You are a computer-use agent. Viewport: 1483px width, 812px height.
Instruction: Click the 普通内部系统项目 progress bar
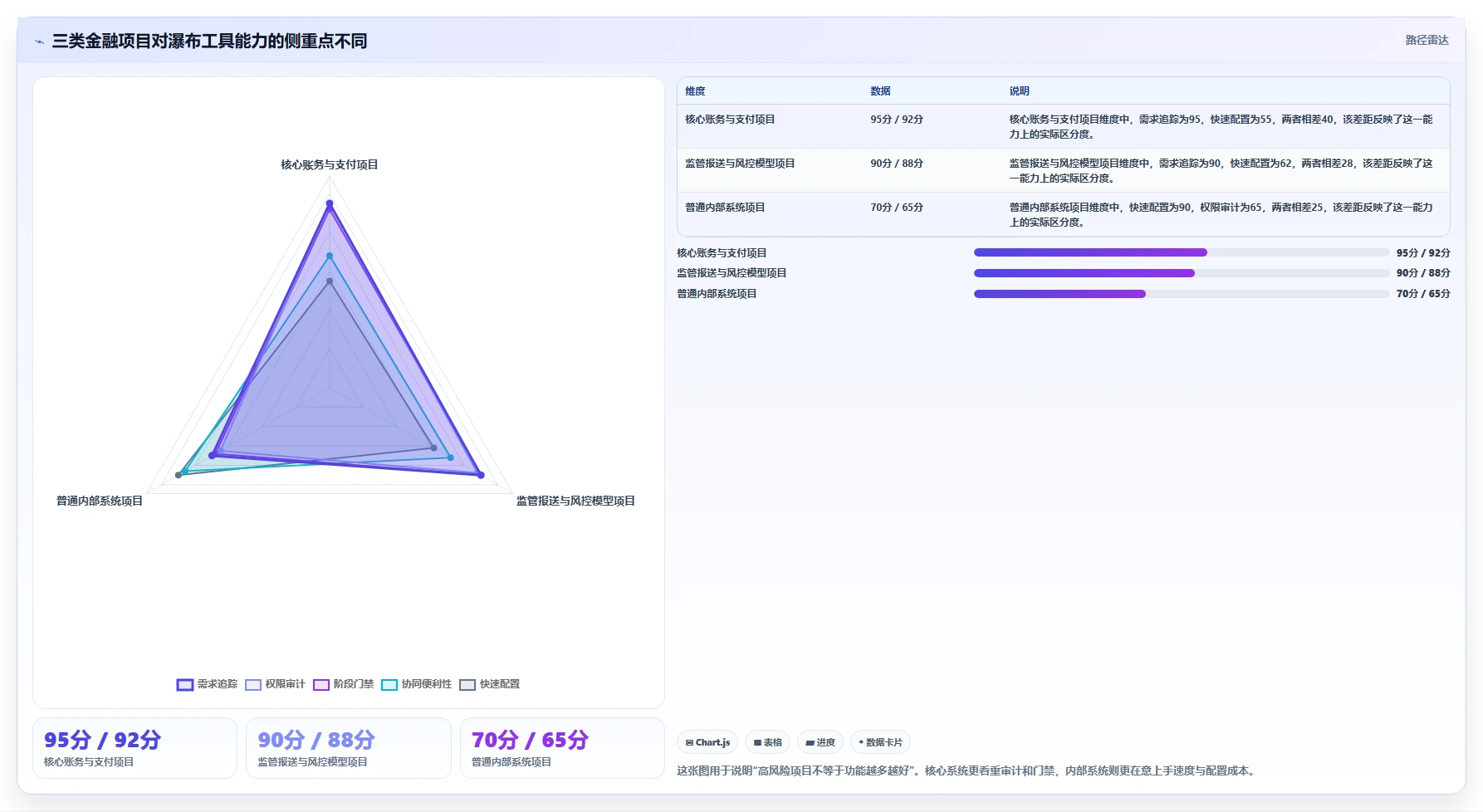(1181, 294)
